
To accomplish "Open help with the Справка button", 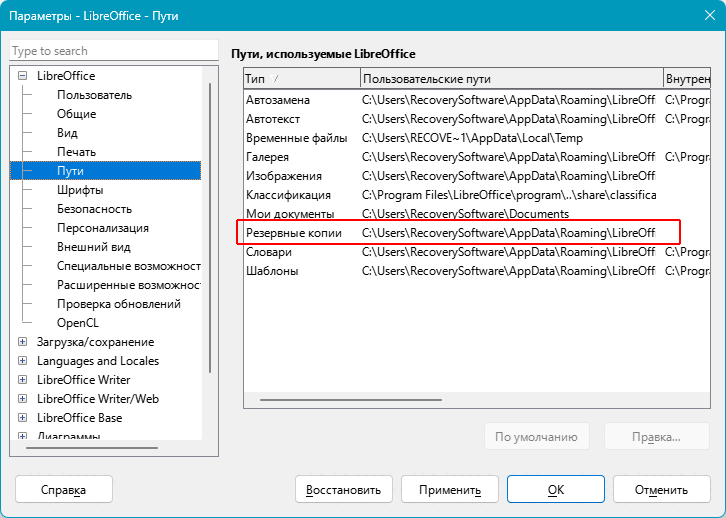I will [63, 489].
